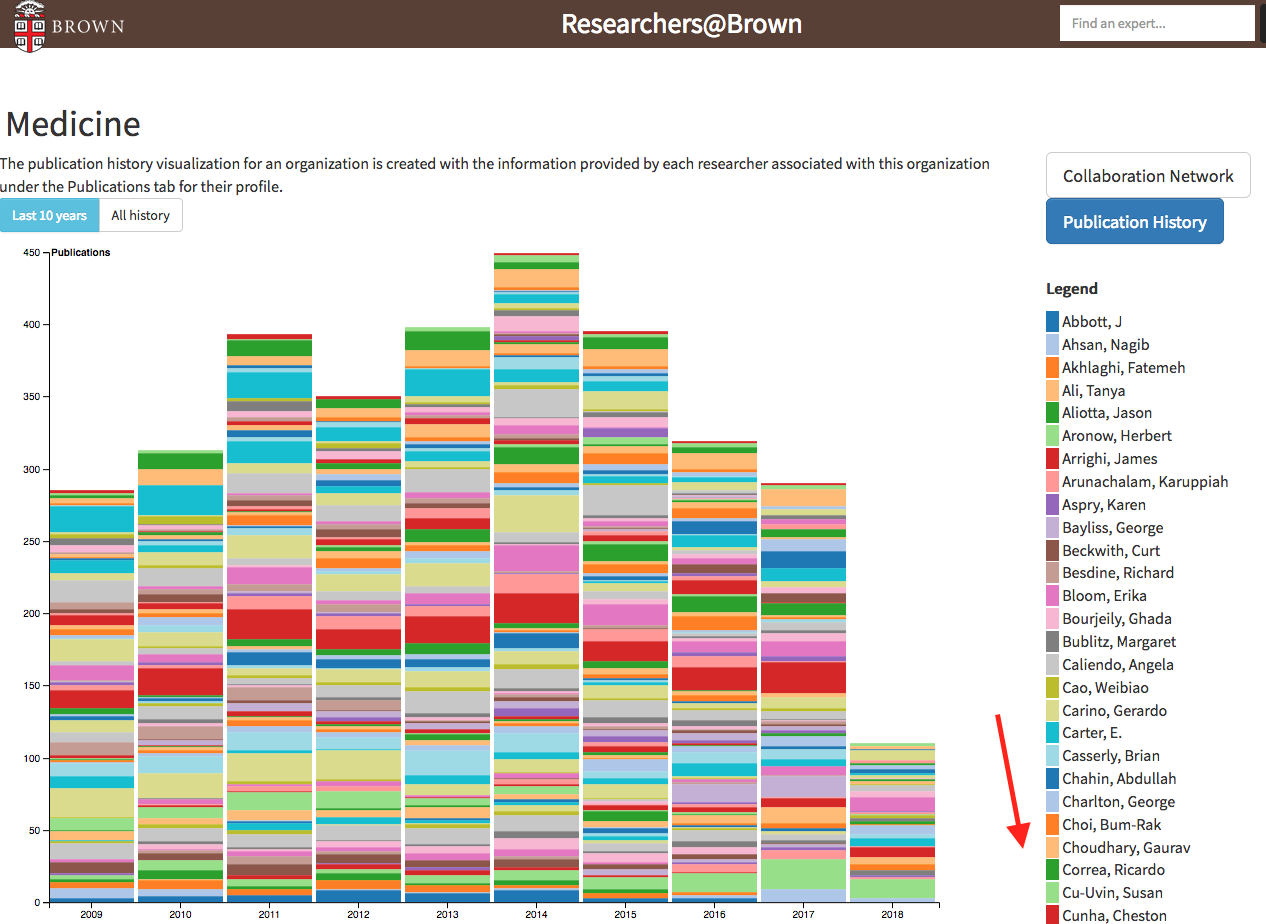1266x924 pixels.
Task: Select legend name Carino, Gerardo
Action: coord(1114,711)
